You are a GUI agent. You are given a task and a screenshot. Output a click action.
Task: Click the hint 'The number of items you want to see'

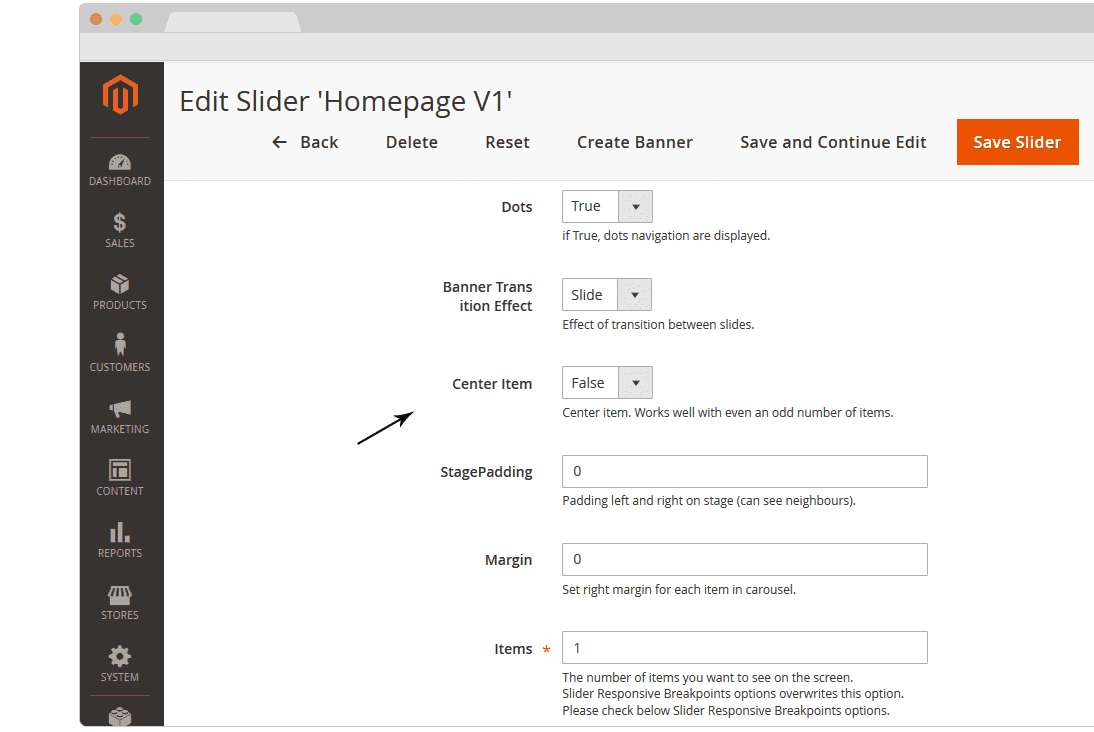[707, 678]
